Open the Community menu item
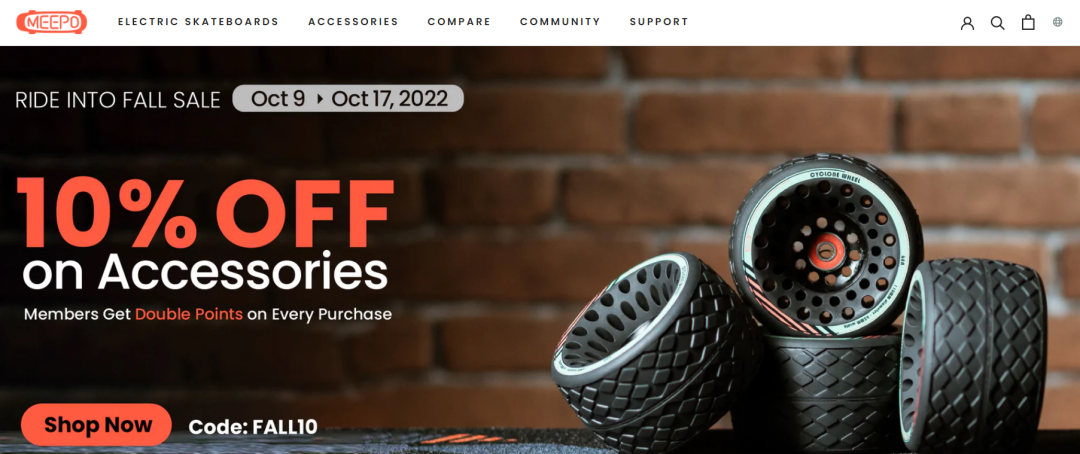The image size is (1080, 454). coord(560,22)
